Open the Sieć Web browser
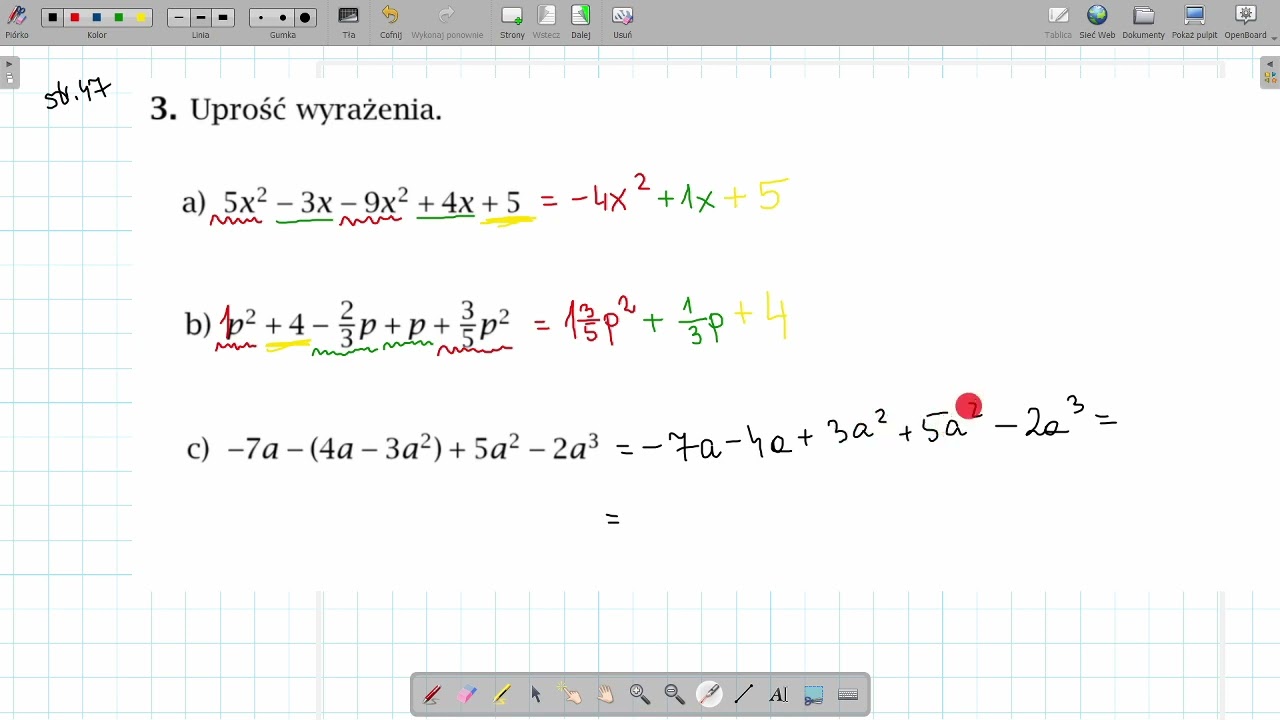 [1097, 20]
